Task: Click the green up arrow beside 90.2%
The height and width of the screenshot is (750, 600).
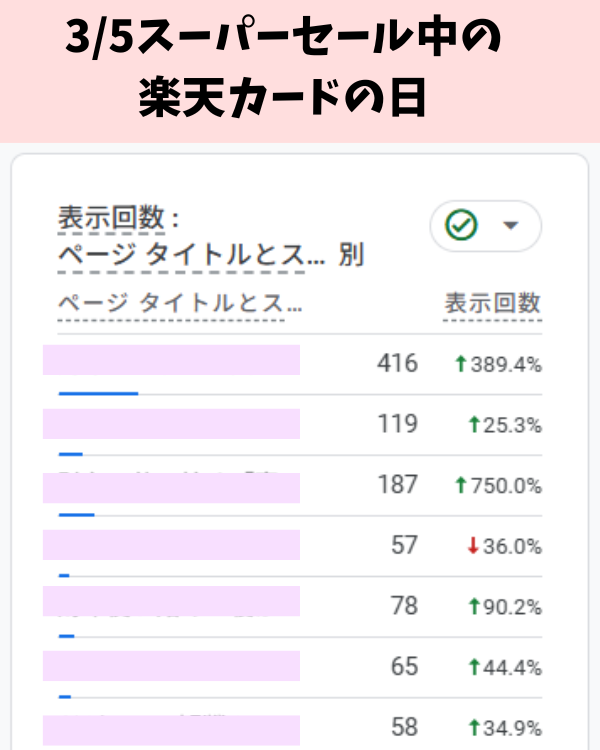Action: [475, 607]
